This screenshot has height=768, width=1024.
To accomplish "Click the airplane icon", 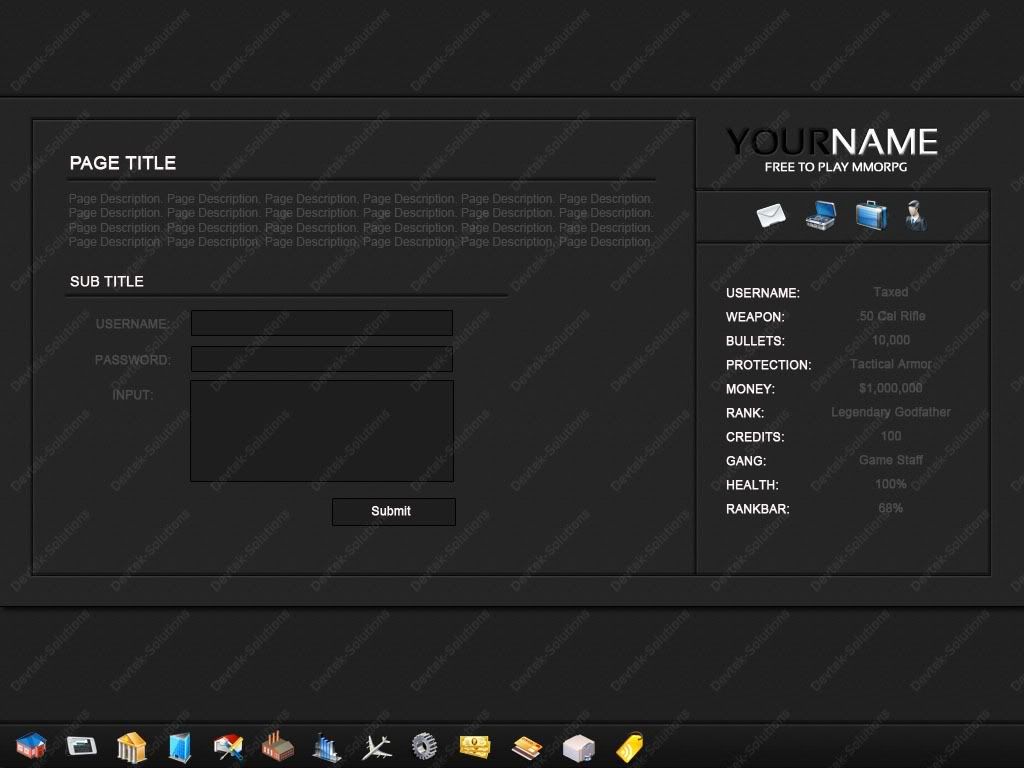I will (376, 746).
